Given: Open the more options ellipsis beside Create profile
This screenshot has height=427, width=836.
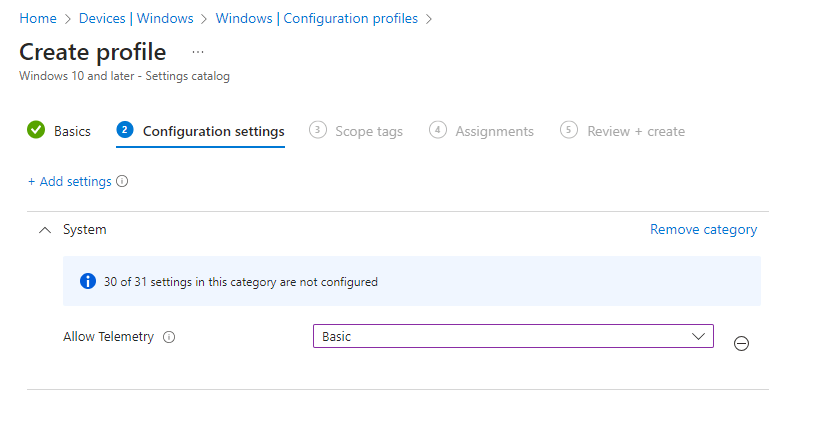Looking at the screenshot, I should (x=198, y=52).
